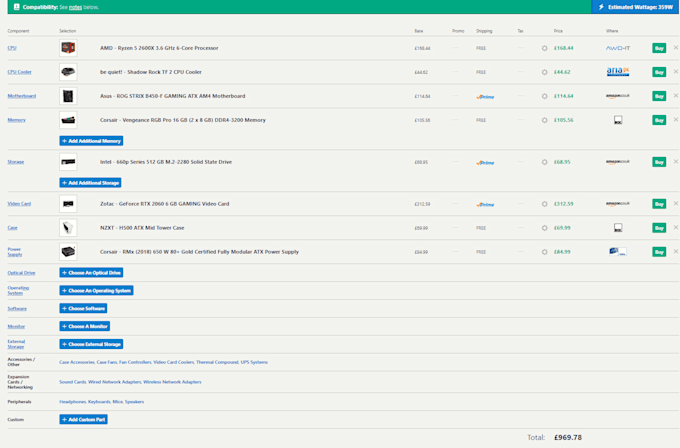Click Add Custom Part button
The image size is (680, 448).
point(83,419)
